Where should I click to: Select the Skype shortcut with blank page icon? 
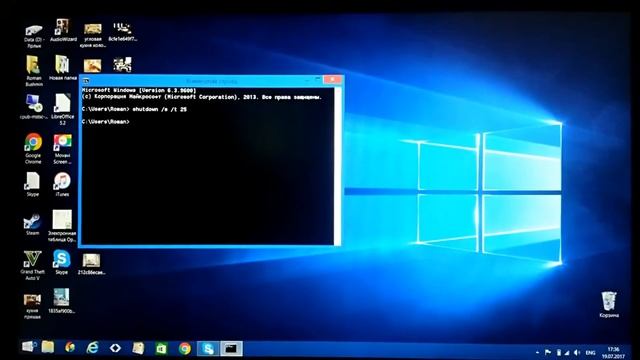click(33, 184)
